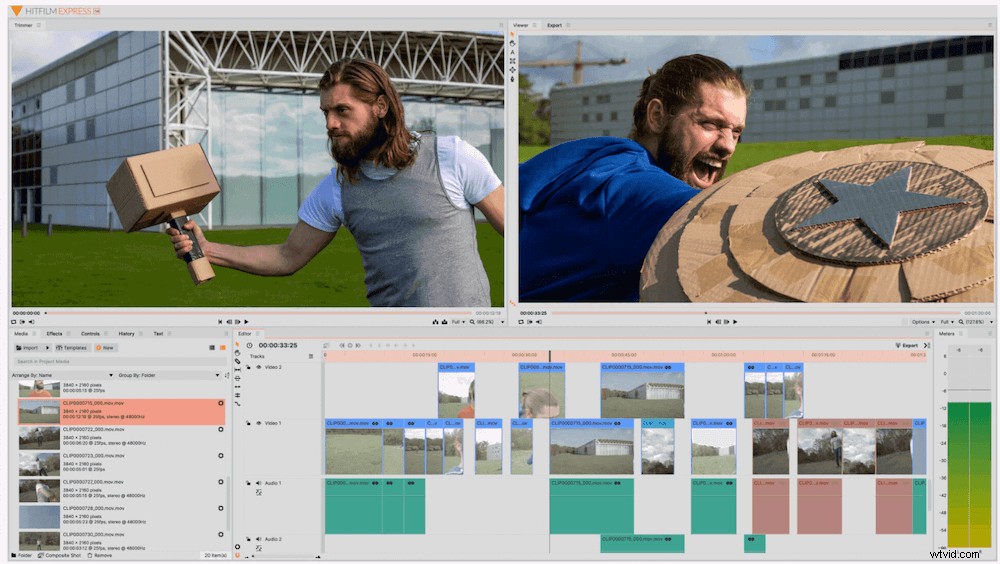Switch to the Text tab

pyautogui.click(x=158, y=334)
